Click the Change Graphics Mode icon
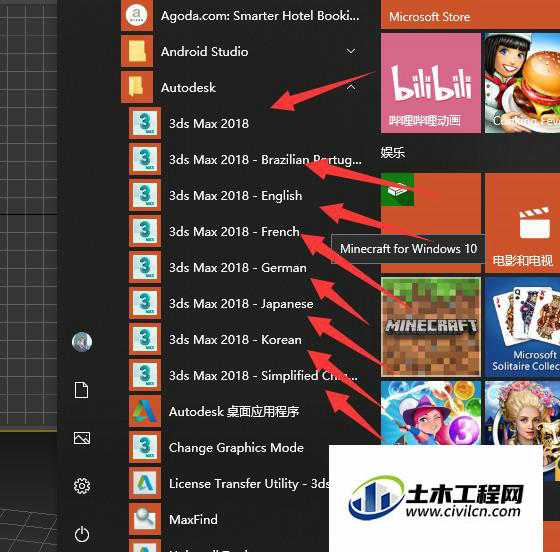 (145, 447)
